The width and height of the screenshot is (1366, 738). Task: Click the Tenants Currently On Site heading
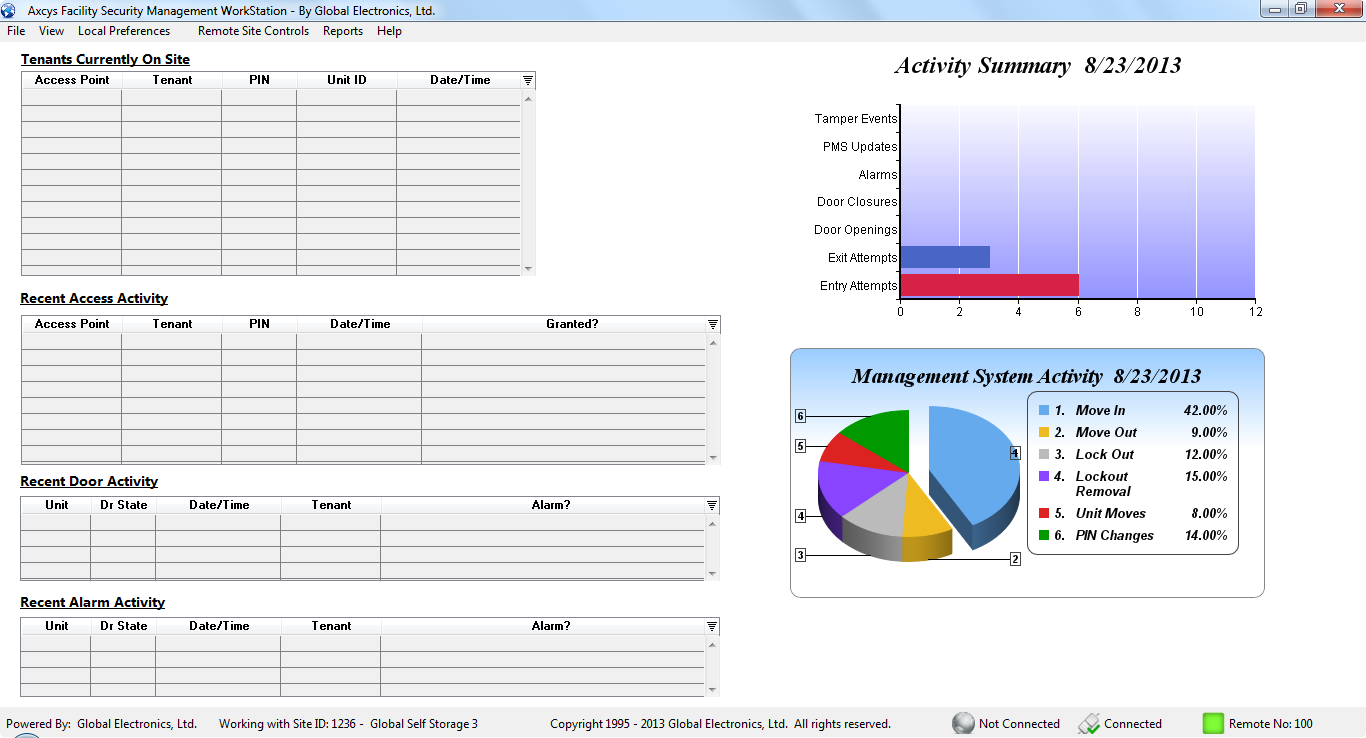105,59
